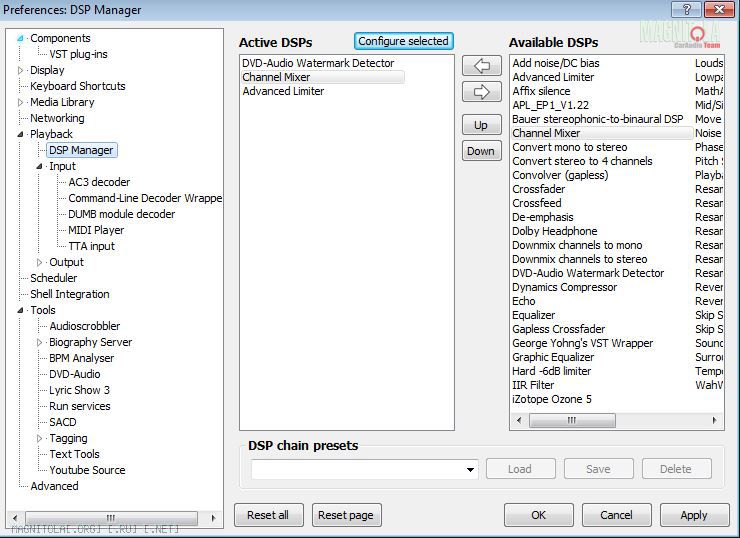This screenshot has height=538, width=740.
Task: Collapse the Playback tree node
Action: tap(20, 134)
